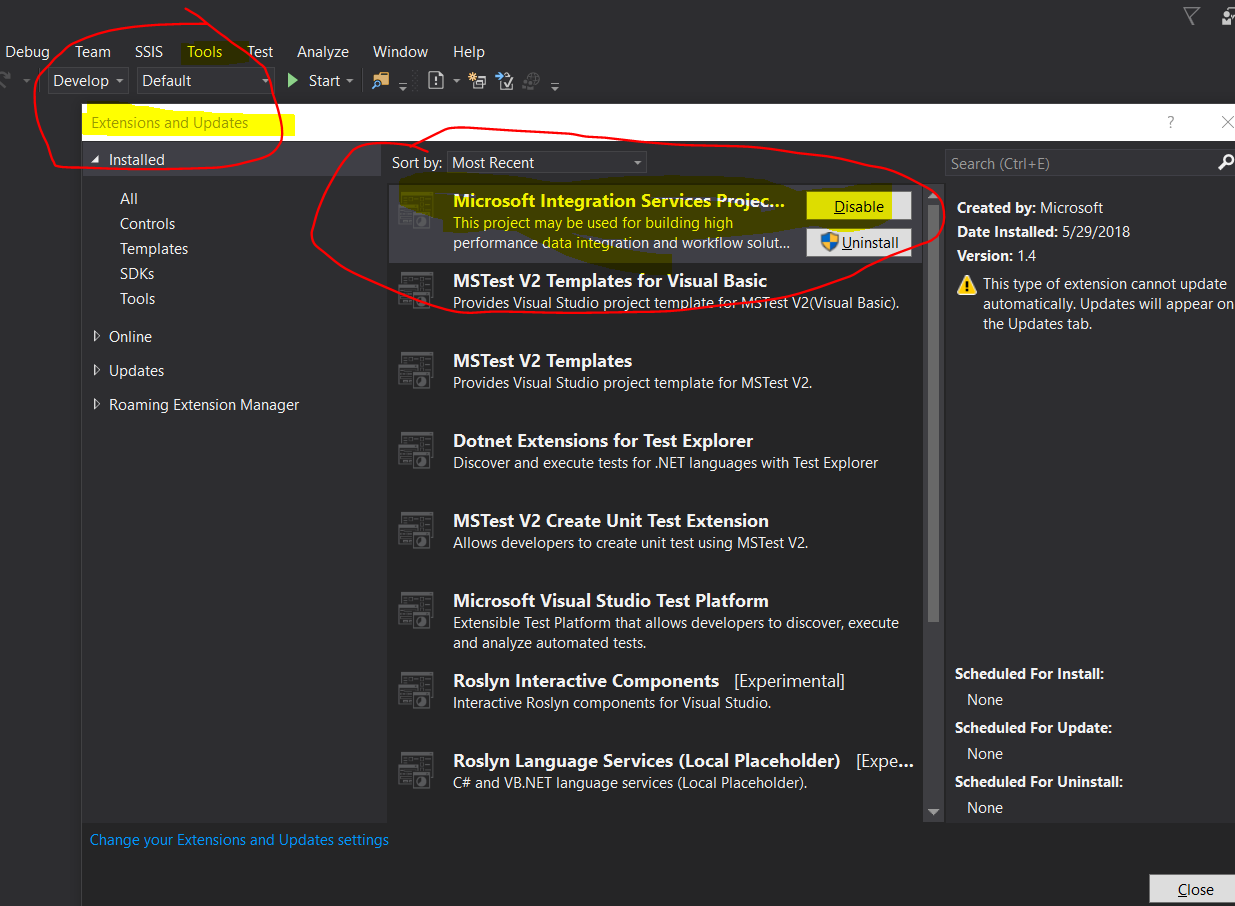Click the Roslyn Interactive Components extension icon

pos(416,691)
